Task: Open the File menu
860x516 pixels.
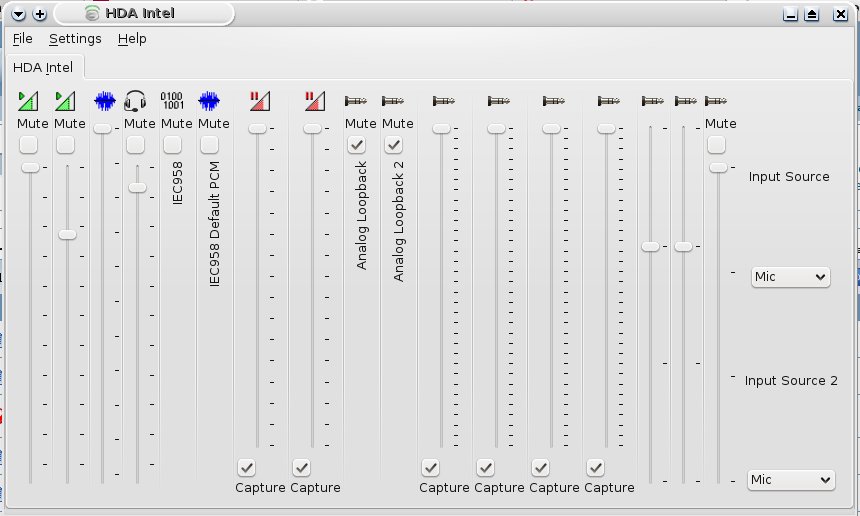Action: point(22,39)
